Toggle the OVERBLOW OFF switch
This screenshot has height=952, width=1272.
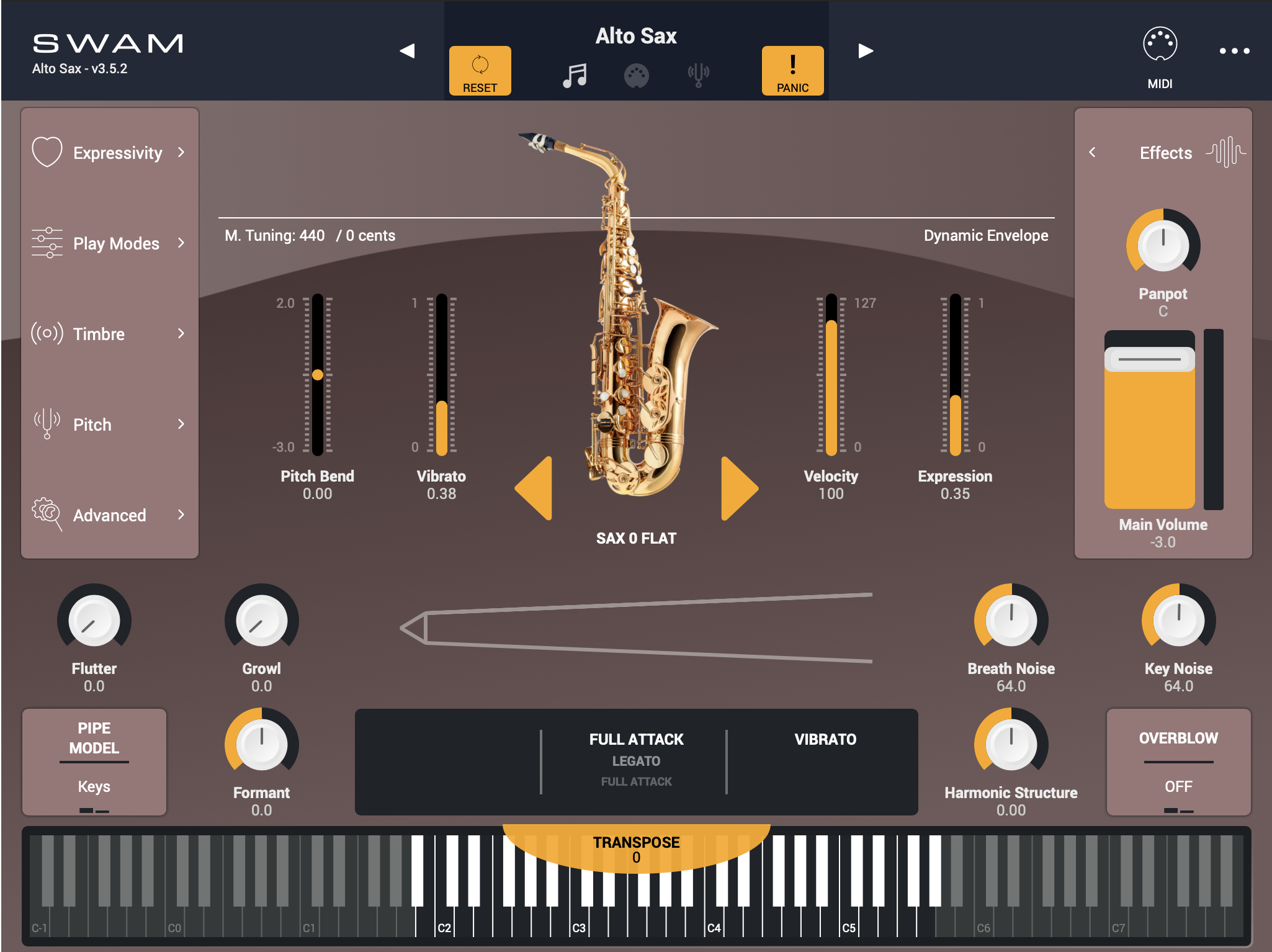tap(1178, 762)
